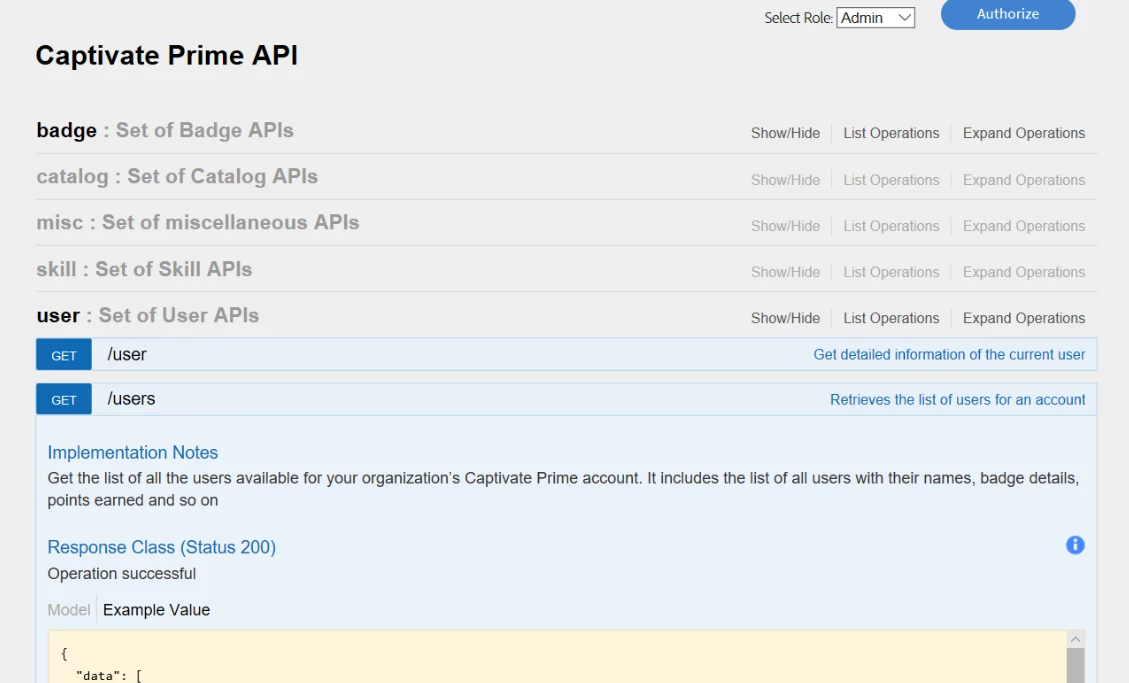Click List Operations for the user section
1129x683 pixels.
[x=891, y=318]
